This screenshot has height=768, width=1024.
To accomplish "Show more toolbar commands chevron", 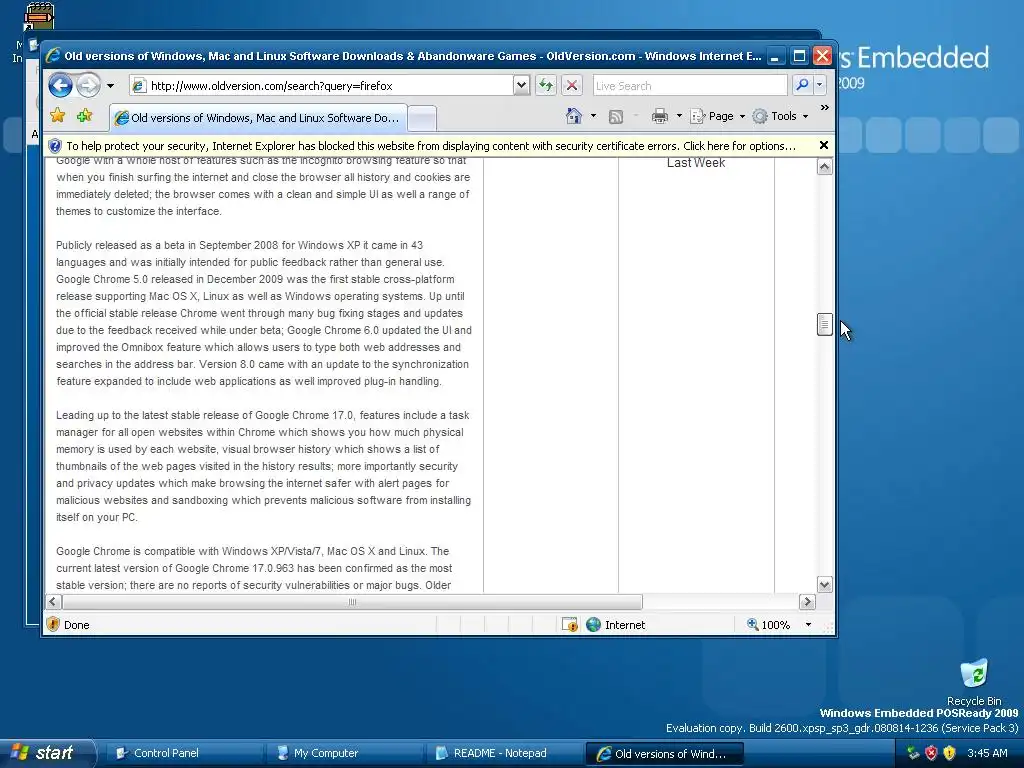I will click(825, 107).
